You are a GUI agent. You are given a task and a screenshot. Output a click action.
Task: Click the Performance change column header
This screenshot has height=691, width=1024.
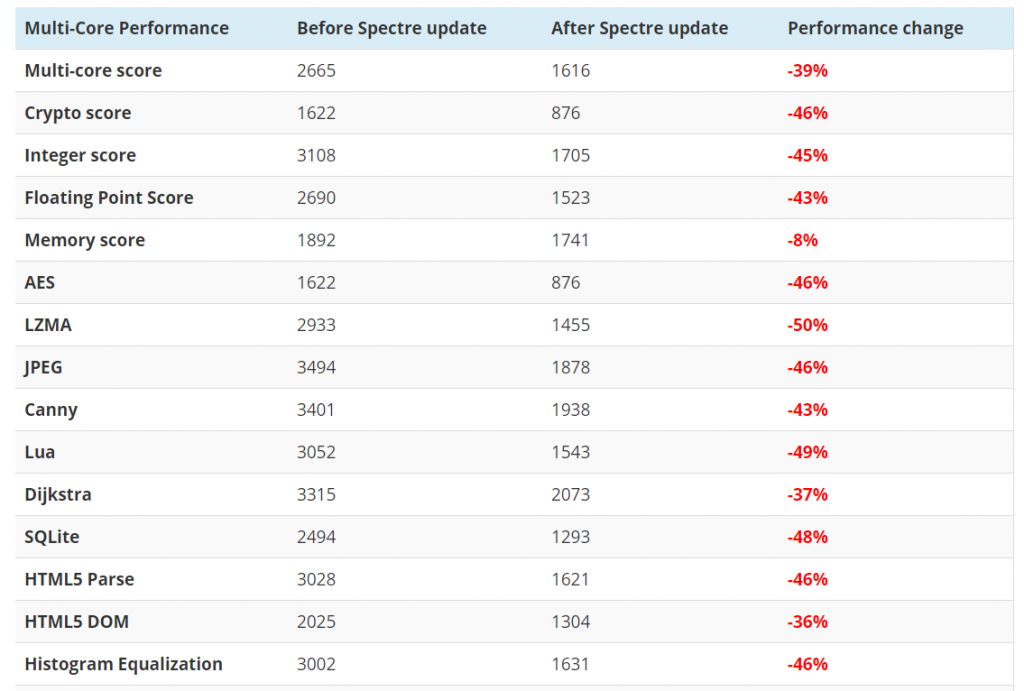[x=876, y=28]
